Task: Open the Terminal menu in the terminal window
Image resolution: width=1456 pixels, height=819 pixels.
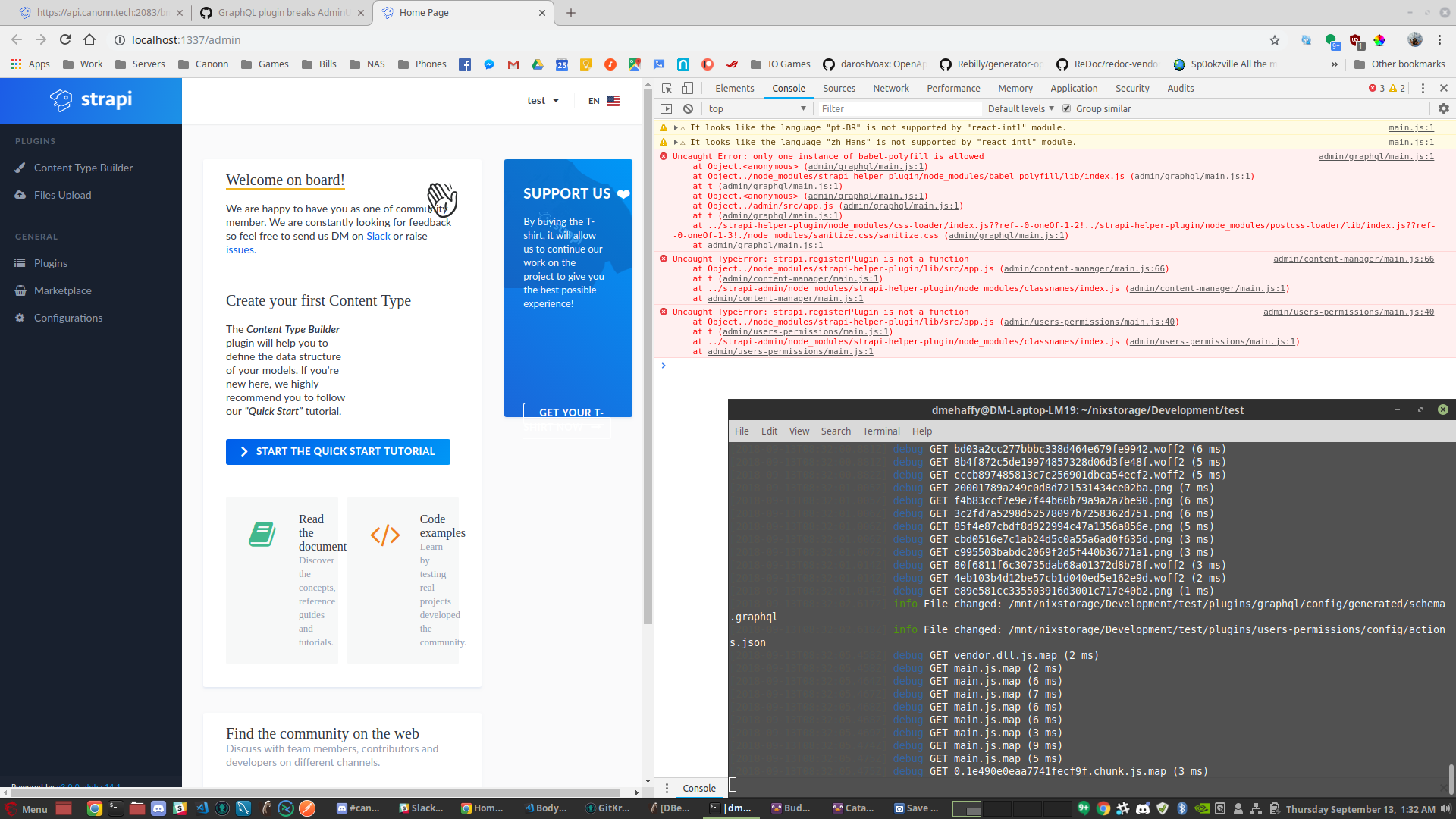Action: [x=880, y=431]
